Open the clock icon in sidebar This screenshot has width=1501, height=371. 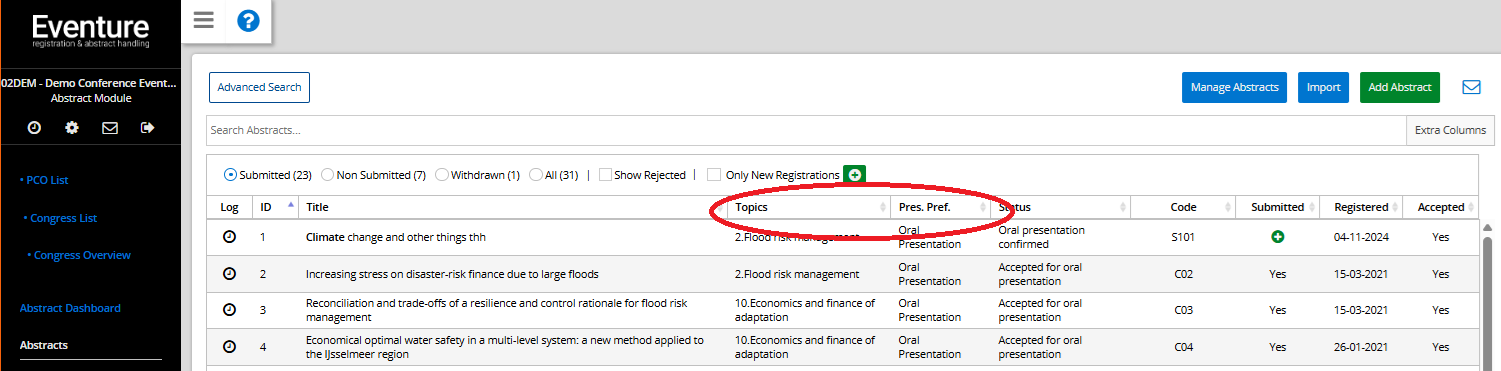pyautogui.click(x=34, y=127)
